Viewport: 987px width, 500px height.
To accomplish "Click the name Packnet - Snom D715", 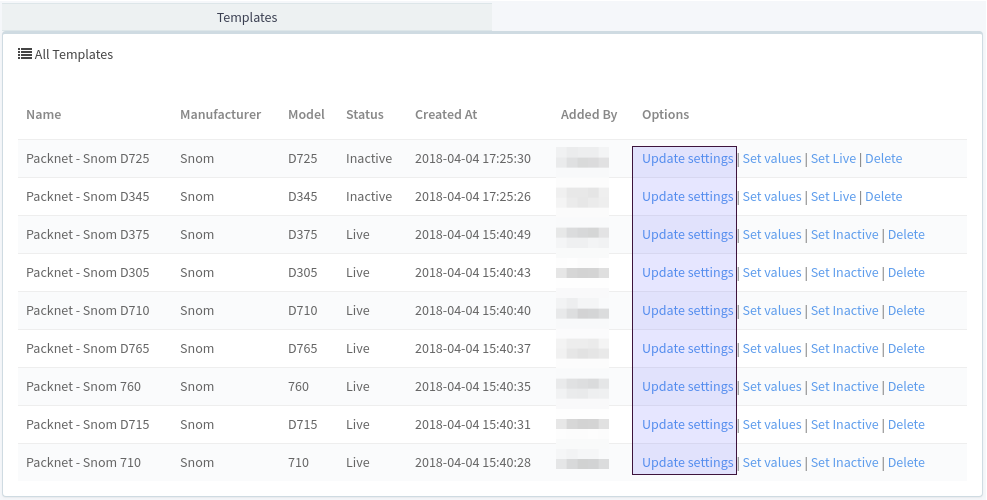I will (x=87, y=424).
